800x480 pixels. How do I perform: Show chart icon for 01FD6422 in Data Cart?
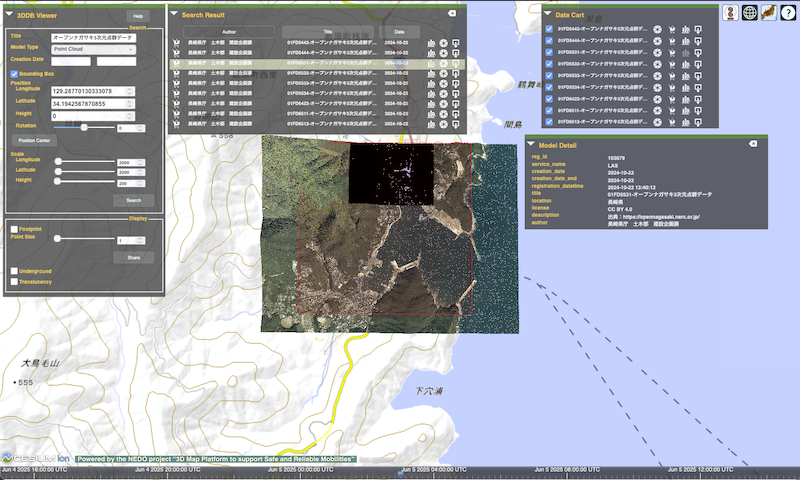click(686, 99)
